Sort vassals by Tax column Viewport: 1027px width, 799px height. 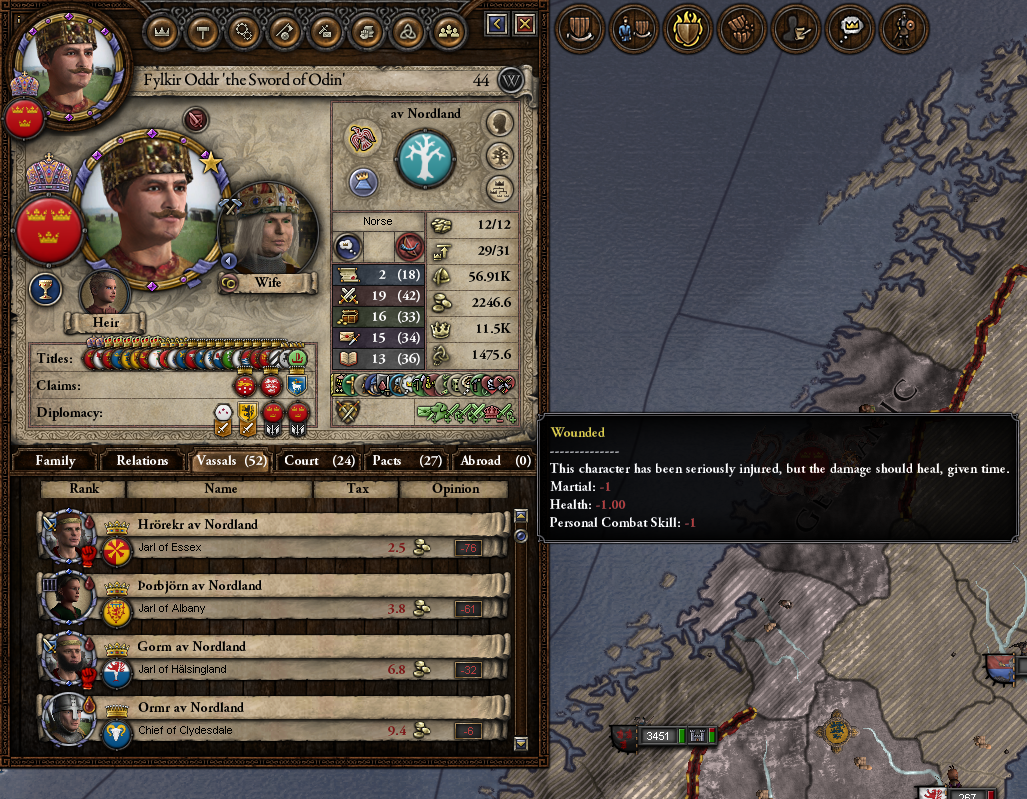point(357,489)
